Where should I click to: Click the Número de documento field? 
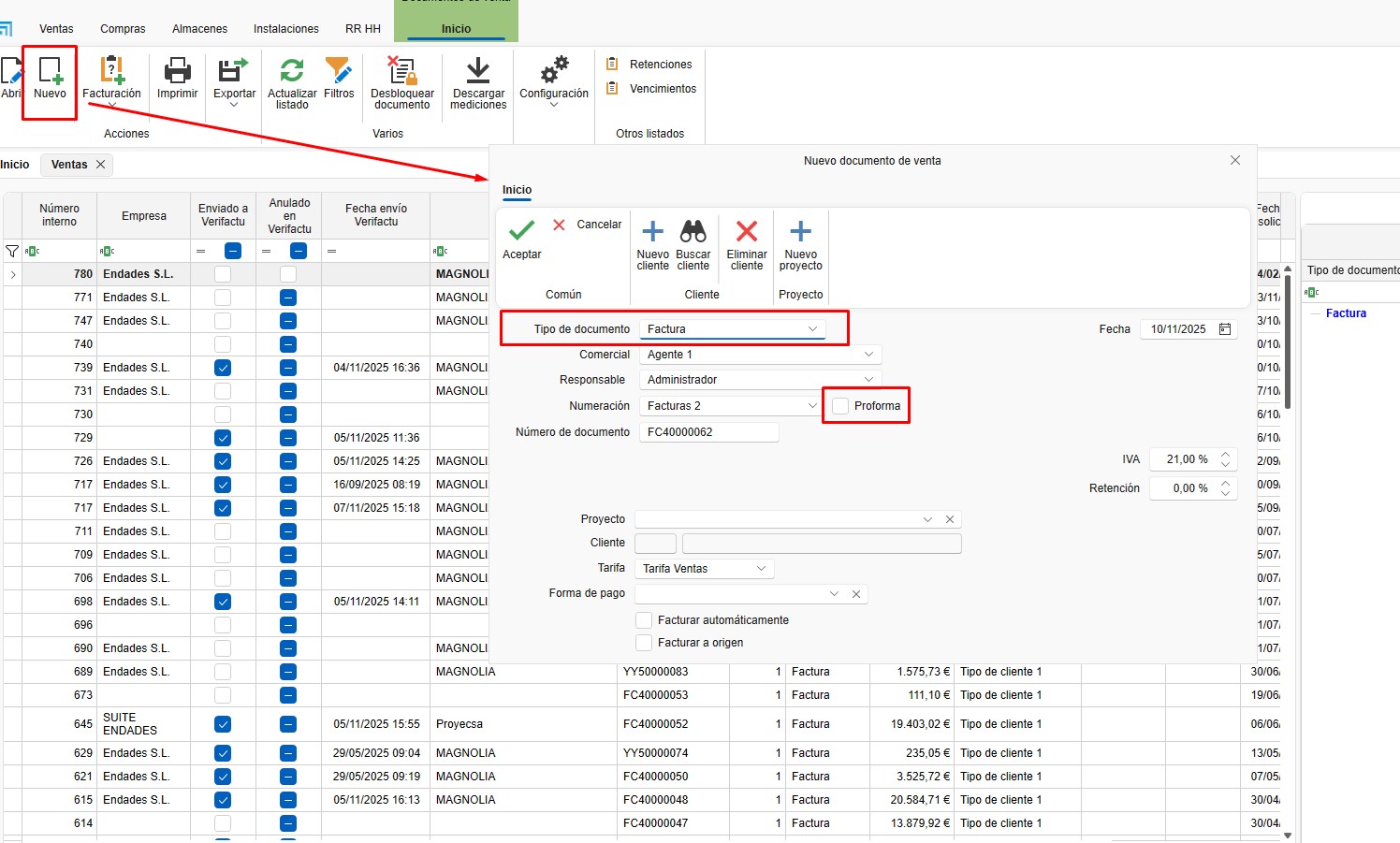(708, 432)
